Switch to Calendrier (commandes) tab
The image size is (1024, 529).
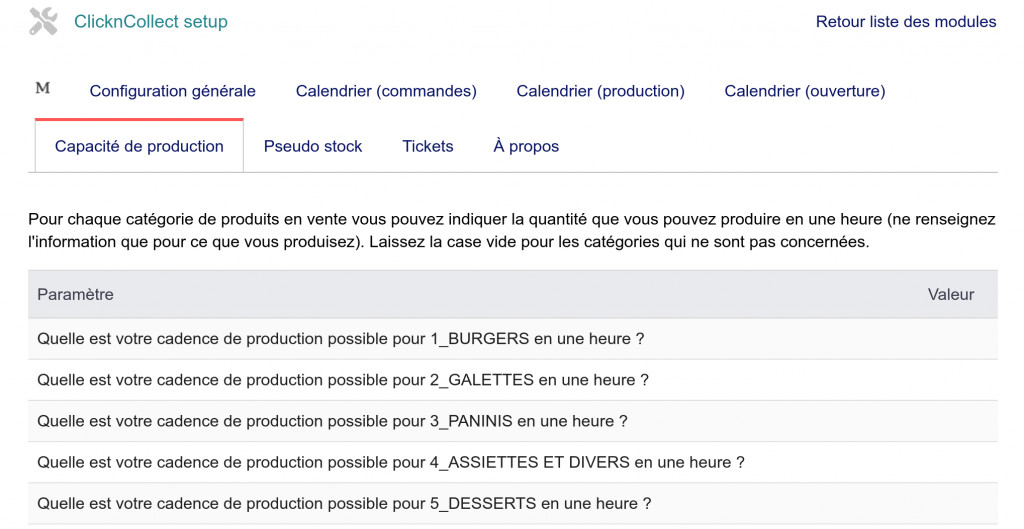tap(386, 91)
